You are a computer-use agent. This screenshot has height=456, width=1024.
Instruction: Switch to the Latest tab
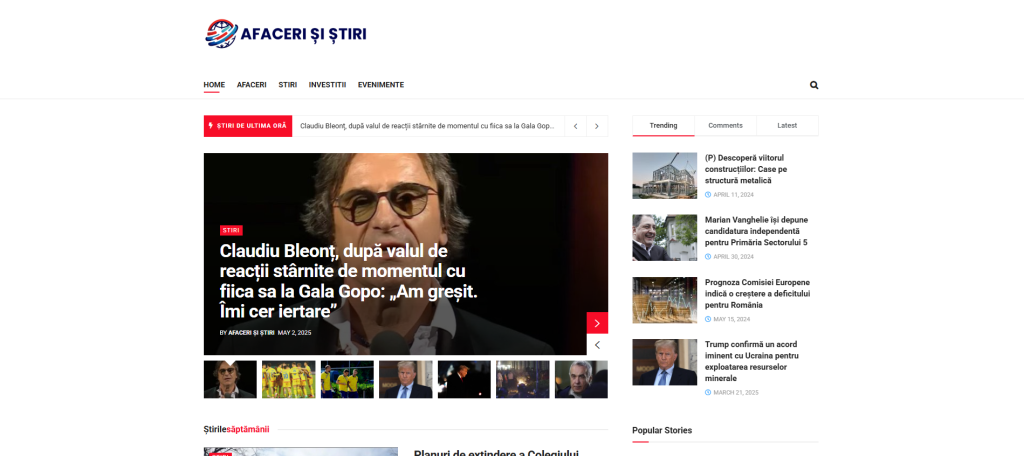point(787,125)
